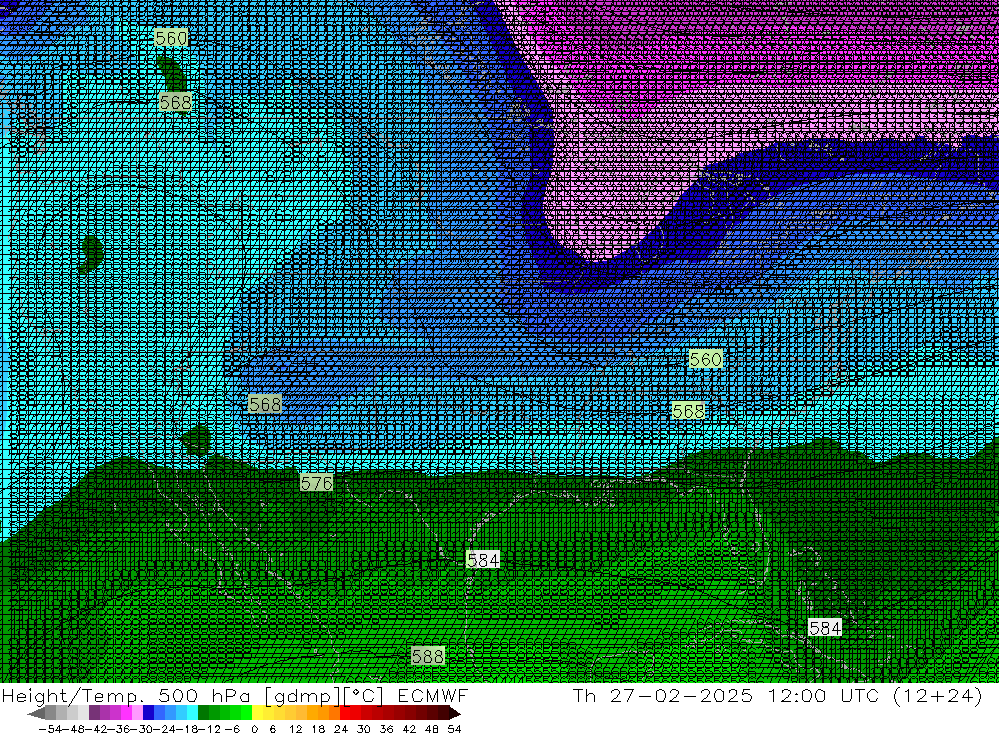The image size is (1000, 733).
Task: Click the bright yellow legend swatch above 0
Action: 258,713
